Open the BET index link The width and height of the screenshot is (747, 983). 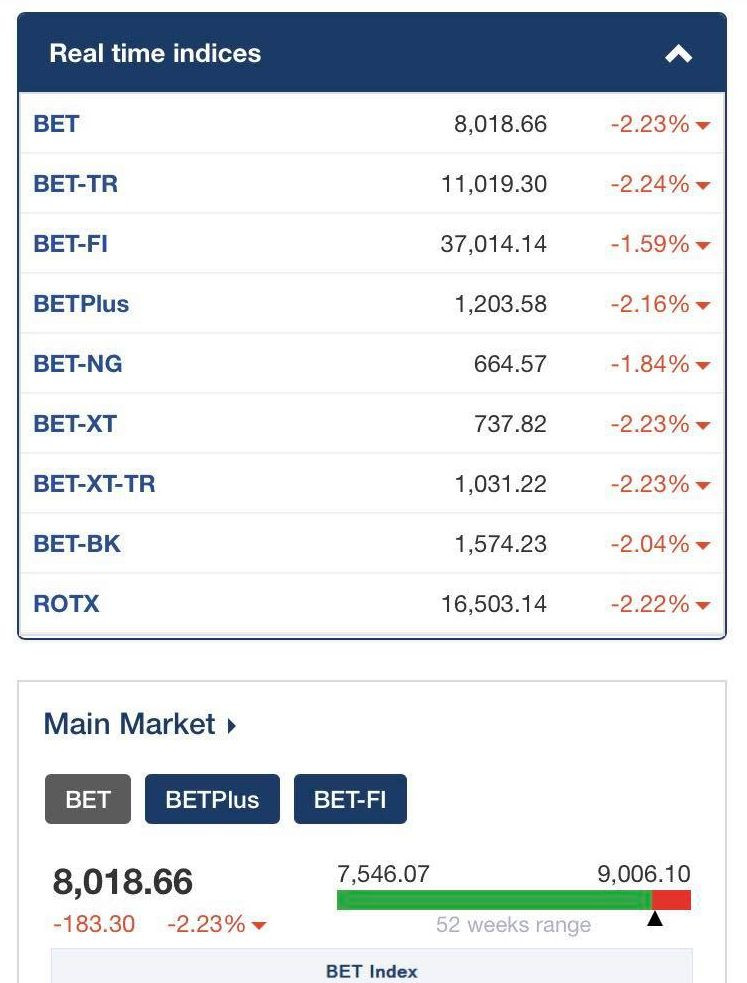point(56,124)
